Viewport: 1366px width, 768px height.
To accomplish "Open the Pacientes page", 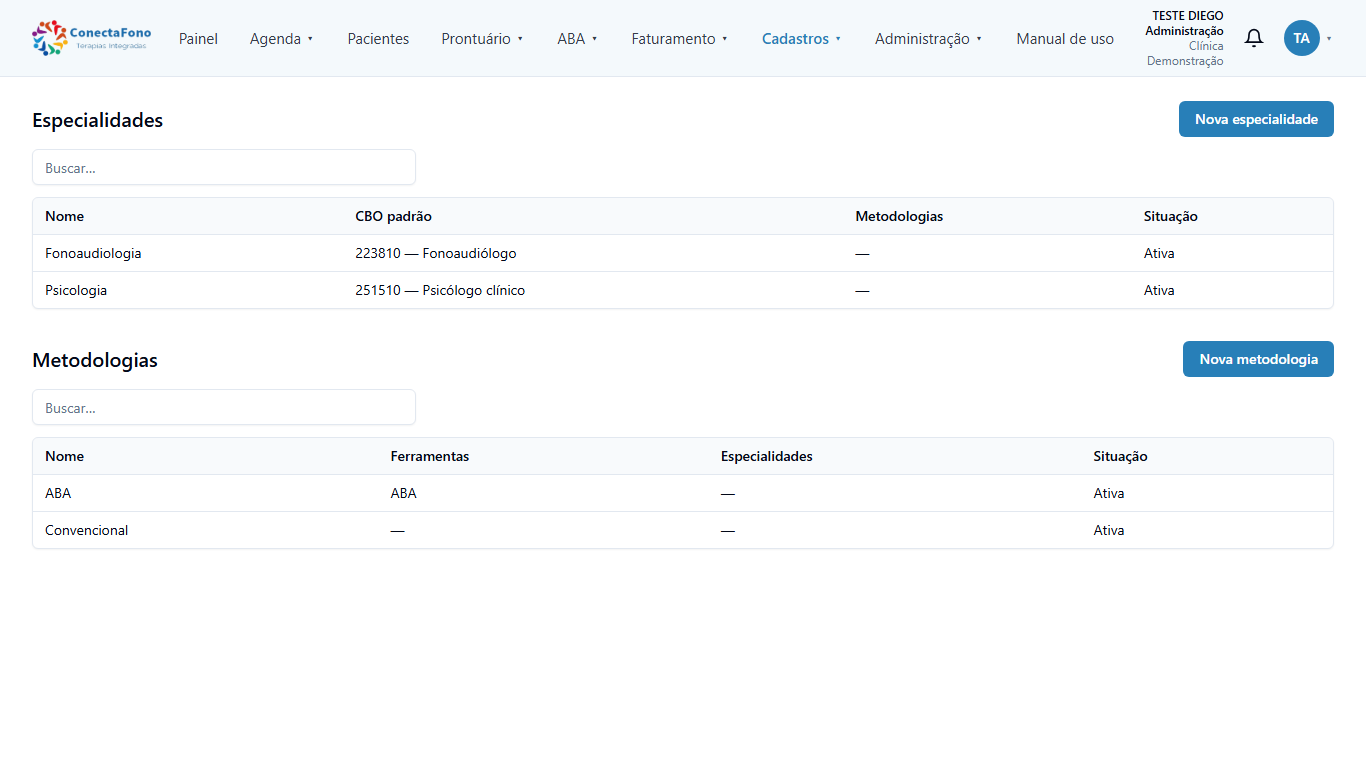I will click(378, 39).
